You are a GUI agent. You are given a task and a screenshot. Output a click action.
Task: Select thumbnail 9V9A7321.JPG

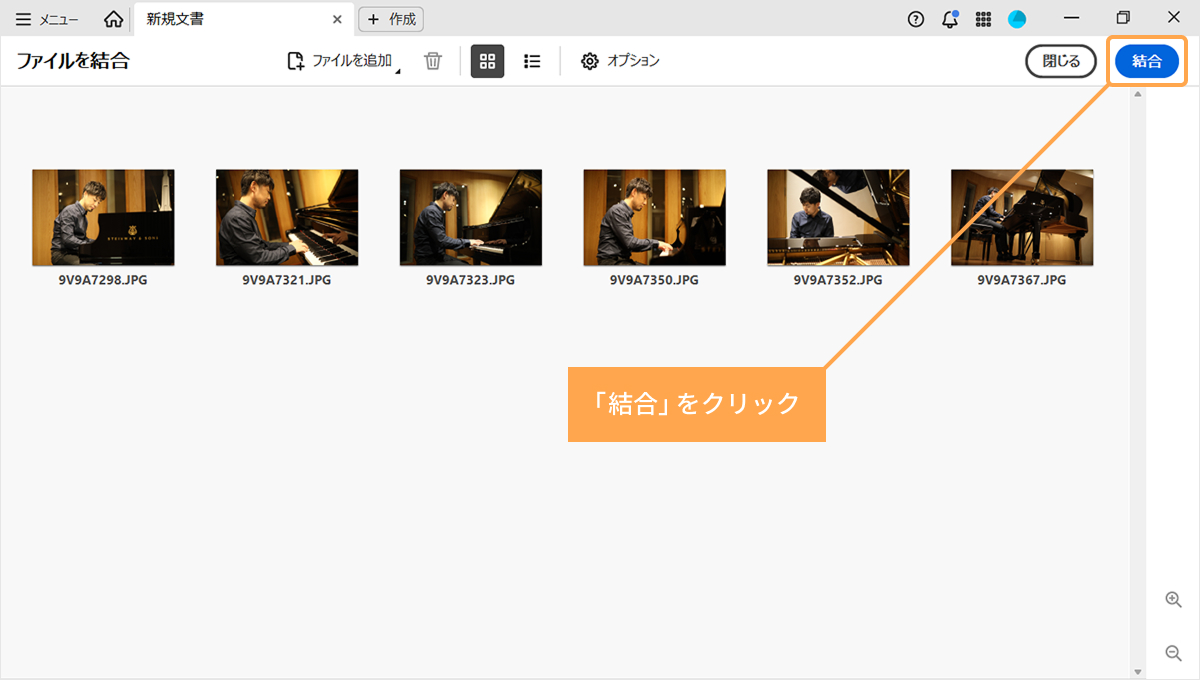pyautogui.click(x=287, y=217)
